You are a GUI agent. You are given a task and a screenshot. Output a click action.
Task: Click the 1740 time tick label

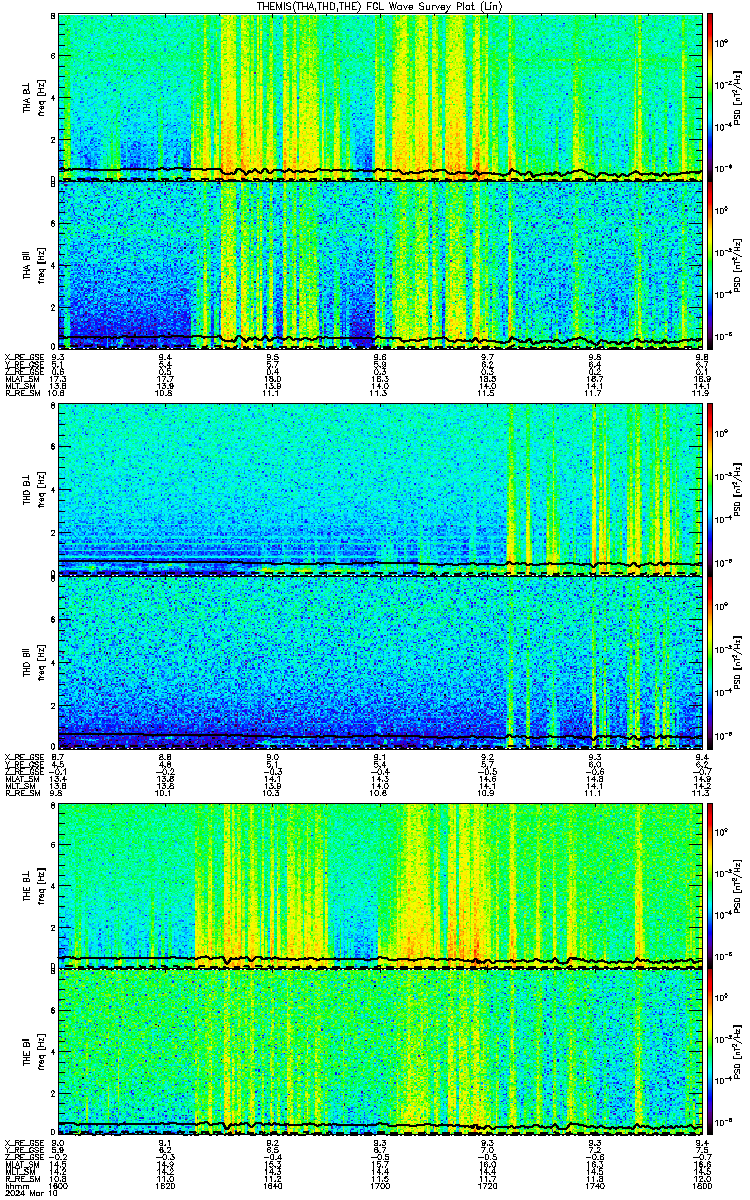(x=594, y=1187)
